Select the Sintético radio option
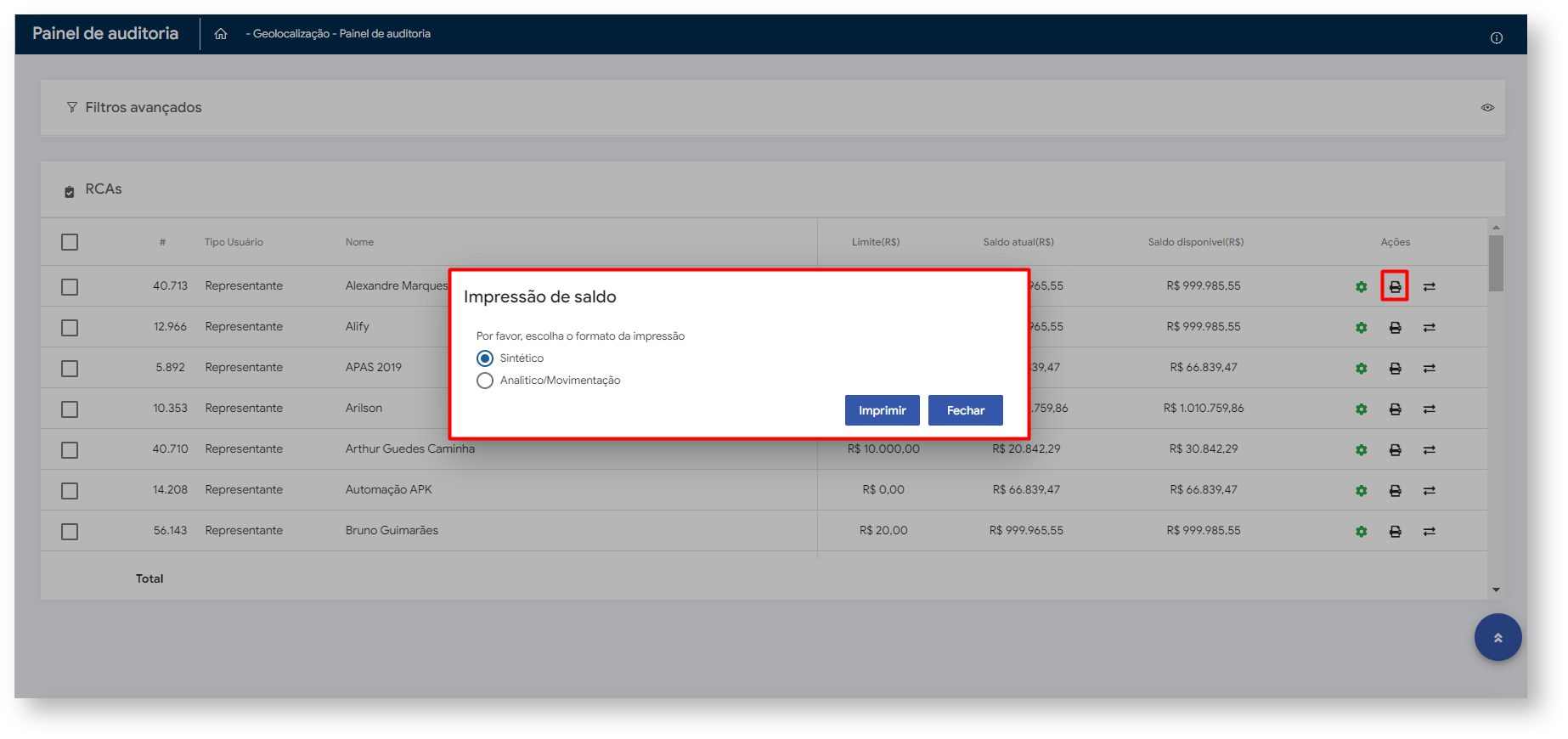This screenshot has width=1568, height=739. [x=485, y=358]
